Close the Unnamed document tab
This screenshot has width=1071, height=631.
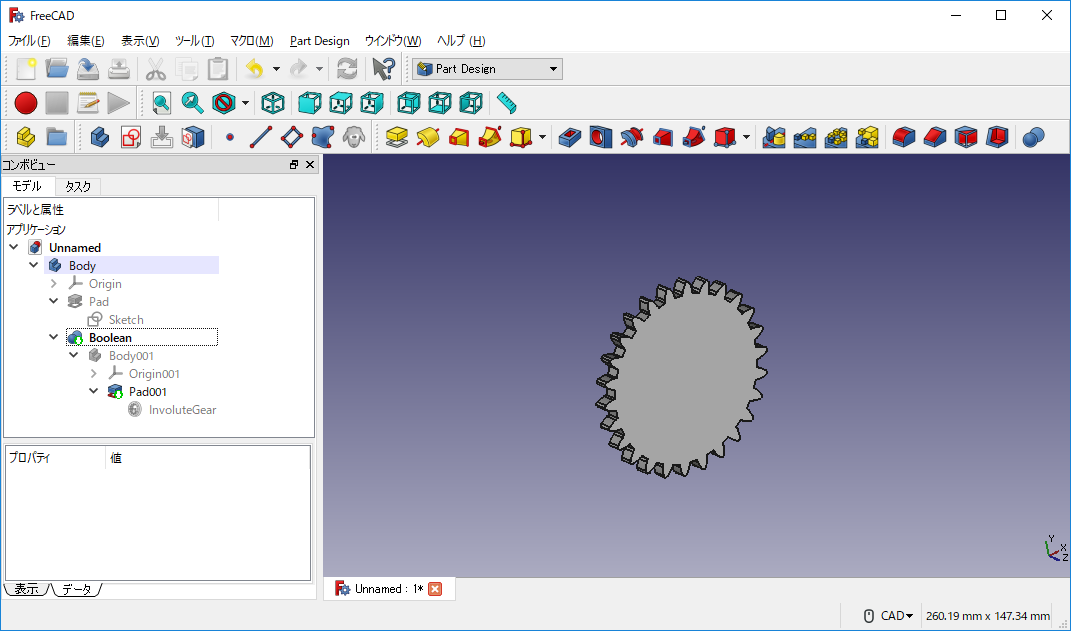(435, 589)
